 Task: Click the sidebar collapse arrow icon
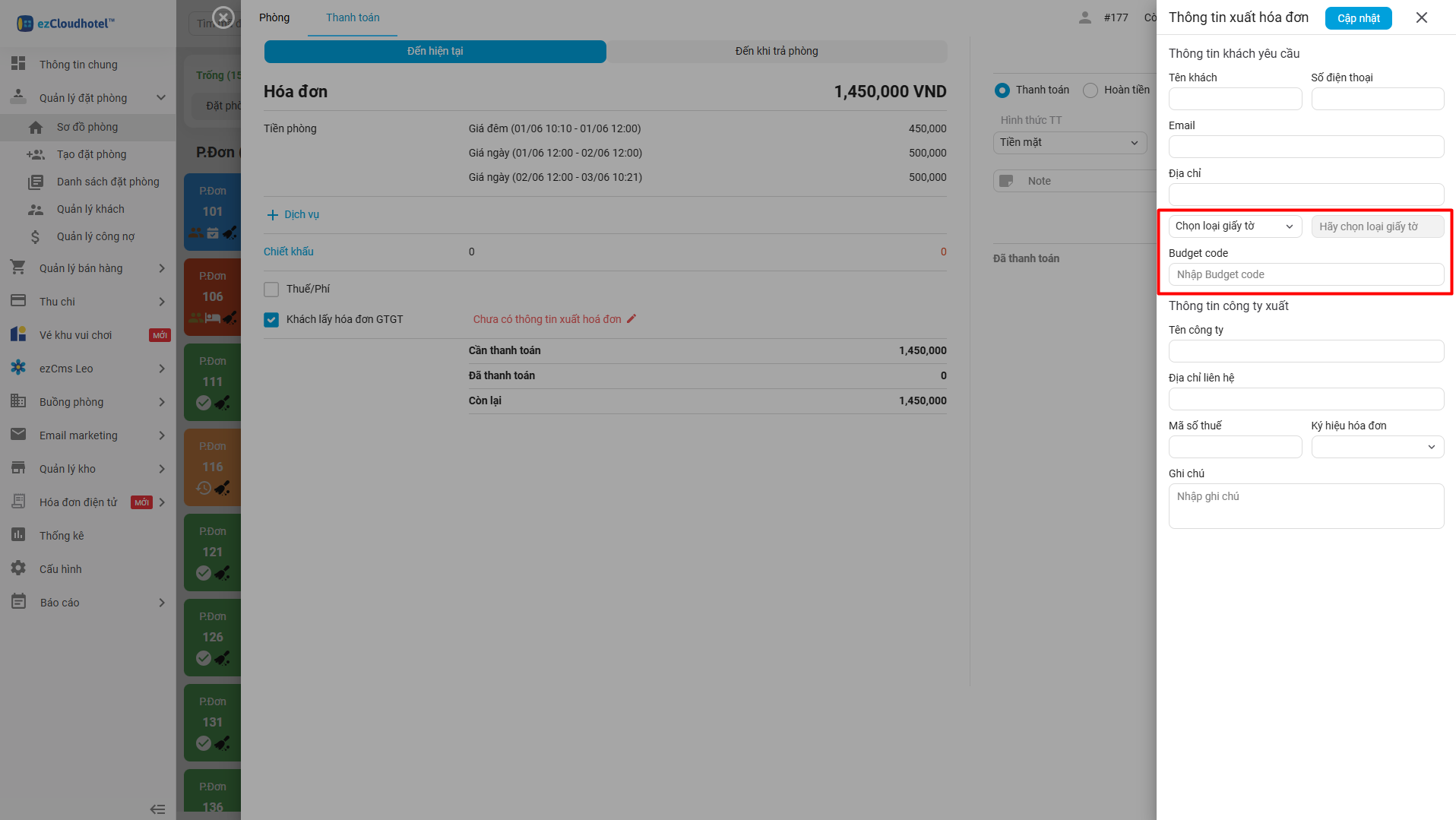pyautogui.click(x=157, y=809)
